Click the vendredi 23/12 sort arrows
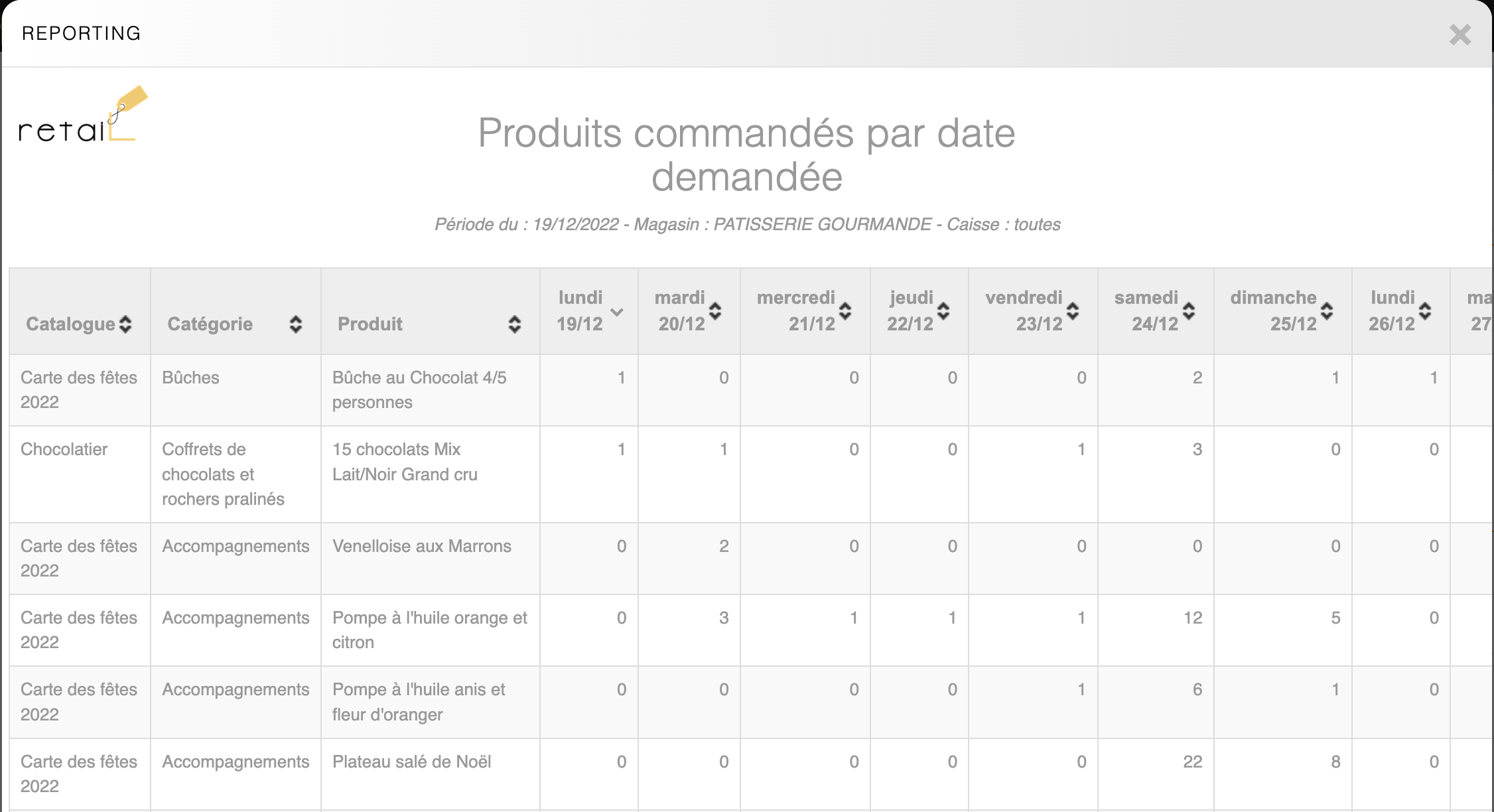This screenshot has height=812, width=1494. [x=1073, y=311]
